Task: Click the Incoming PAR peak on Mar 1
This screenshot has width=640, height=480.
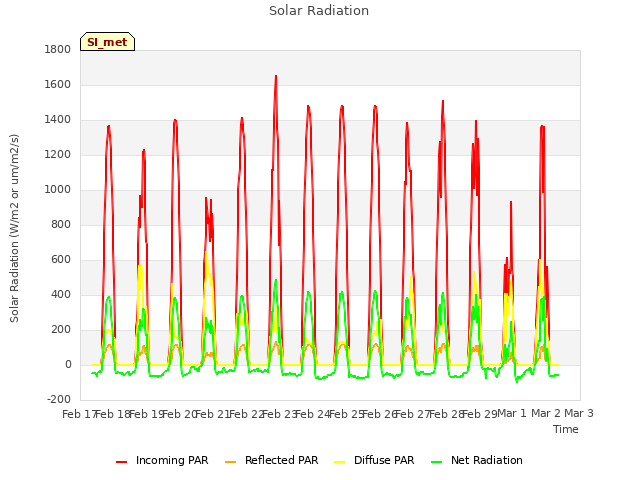Action: point(511,202)
